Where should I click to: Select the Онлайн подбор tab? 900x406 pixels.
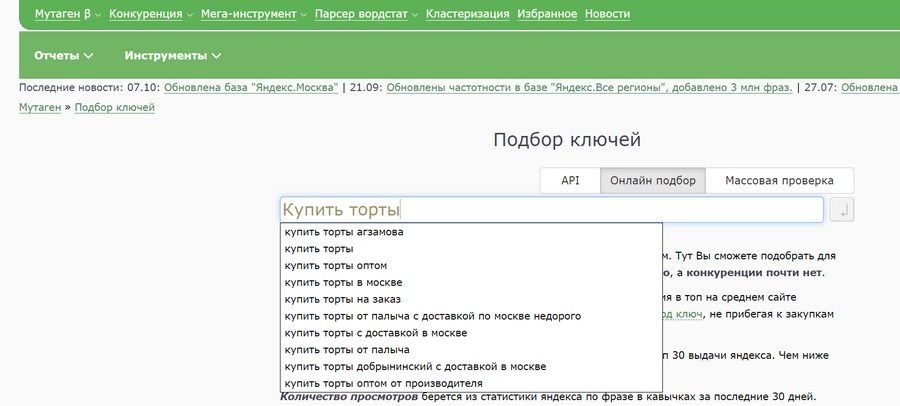point(653,180)
